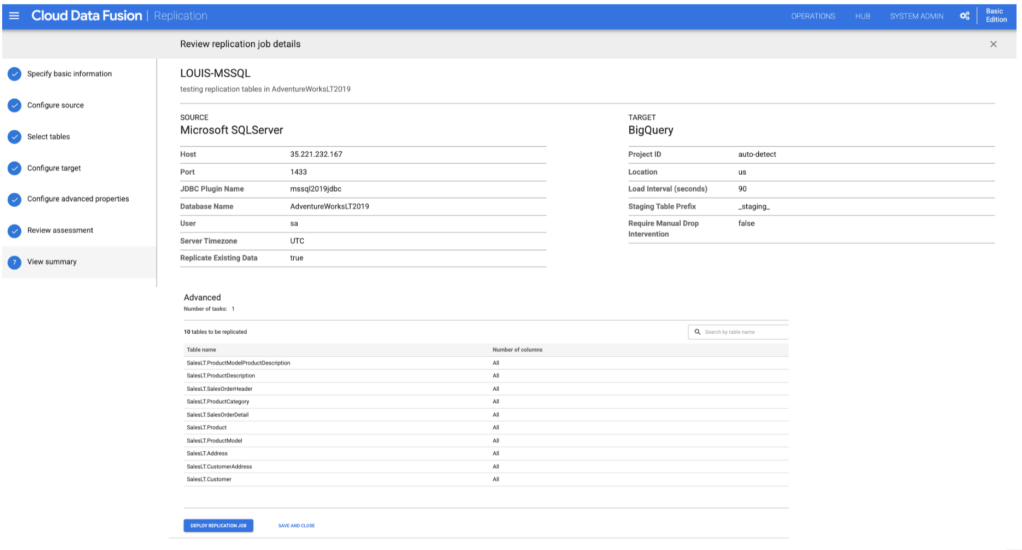1022x550 pixels.
Task: Open the Operations menu item
Action: click(x=812, y=16)
